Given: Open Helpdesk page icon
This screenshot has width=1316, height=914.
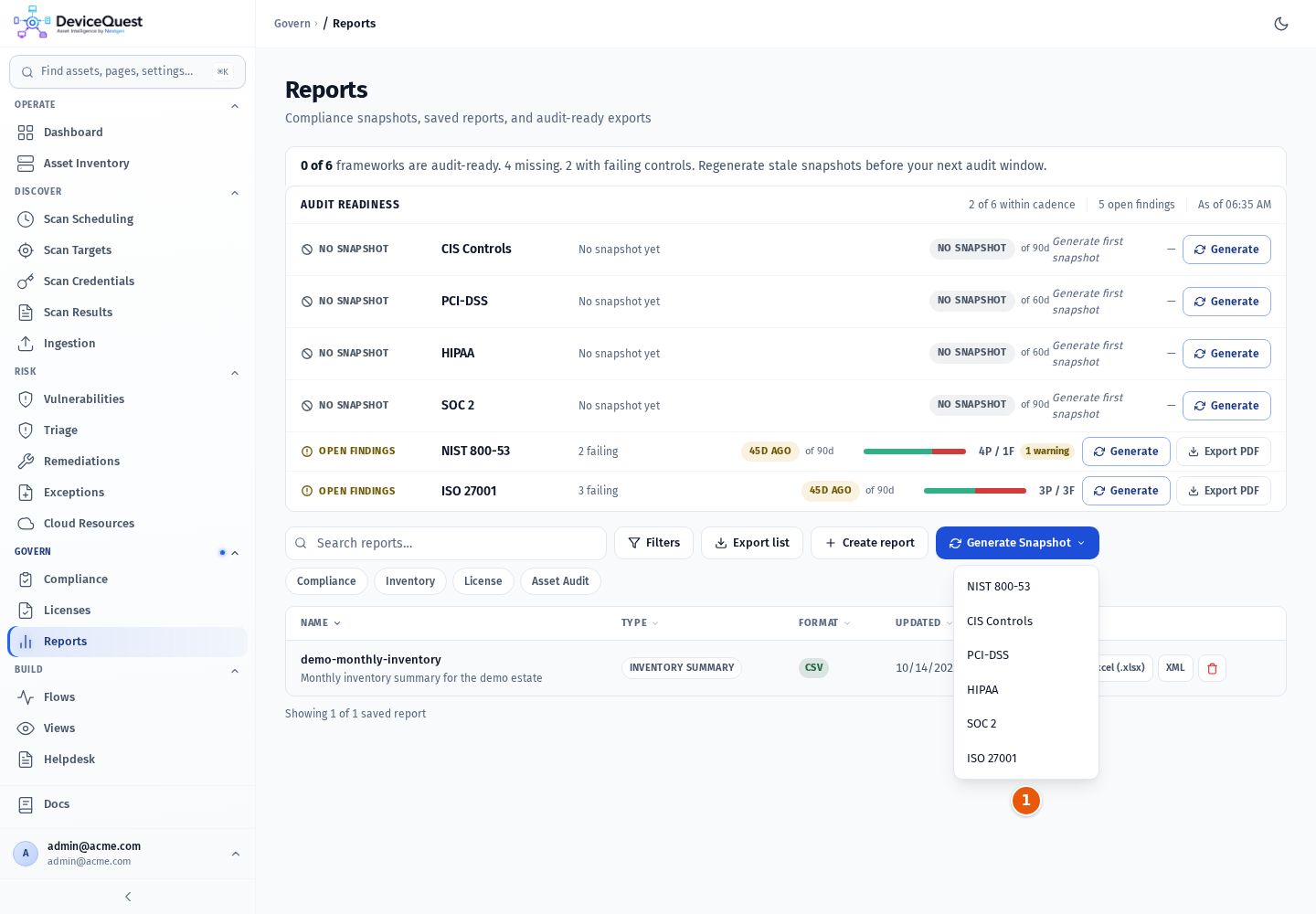Looking at the screenshot, I should coord(26,760).
